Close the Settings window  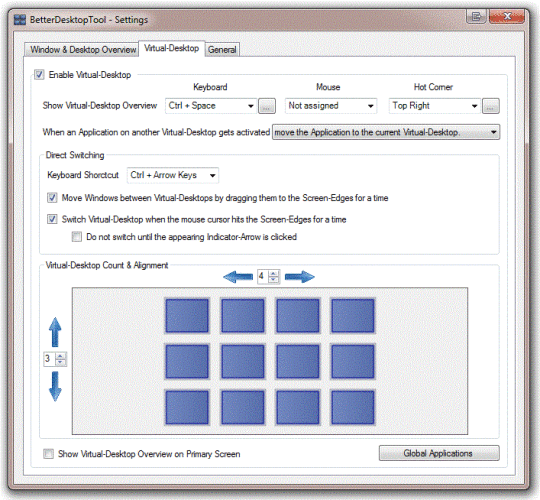point(507,16)
